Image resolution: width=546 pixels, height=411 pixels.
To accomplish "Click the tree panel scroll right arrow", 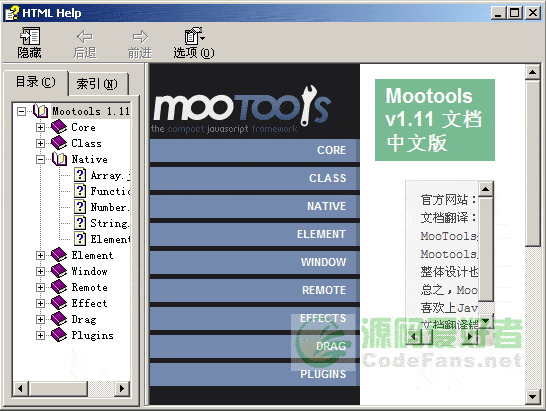I will coord(122,388).
